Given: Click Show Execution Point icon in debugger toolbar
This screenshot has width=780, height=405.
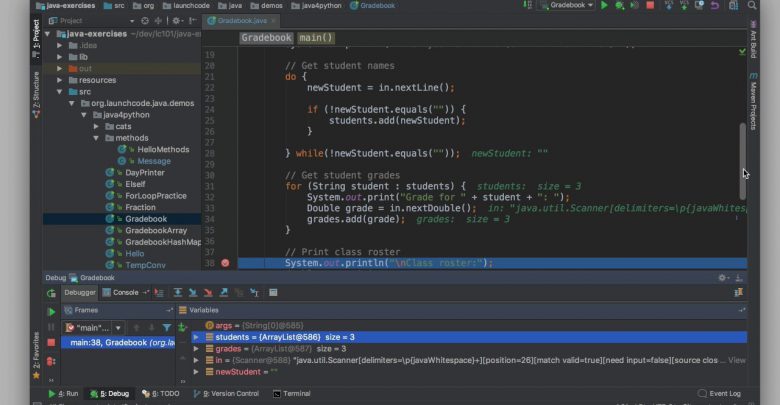Looking at the screenshot, I should 159,293.
